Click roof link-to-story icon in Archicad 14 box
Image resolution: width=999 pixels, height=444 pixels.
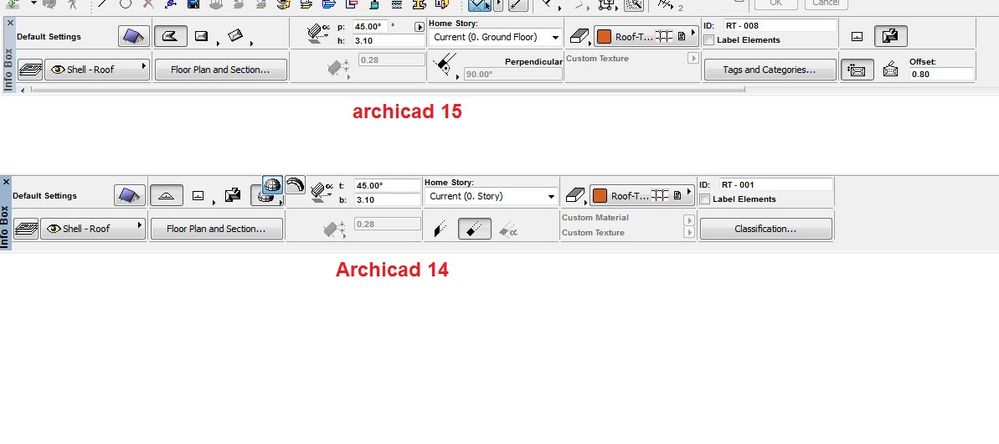coord(233,196)
